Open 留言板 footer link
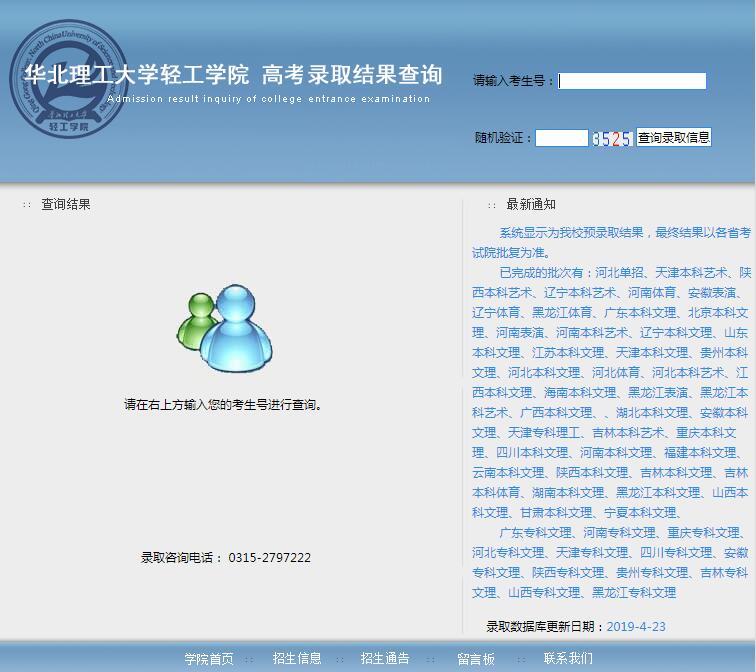This screenshot has width=756, height=672. click(476, 659)
